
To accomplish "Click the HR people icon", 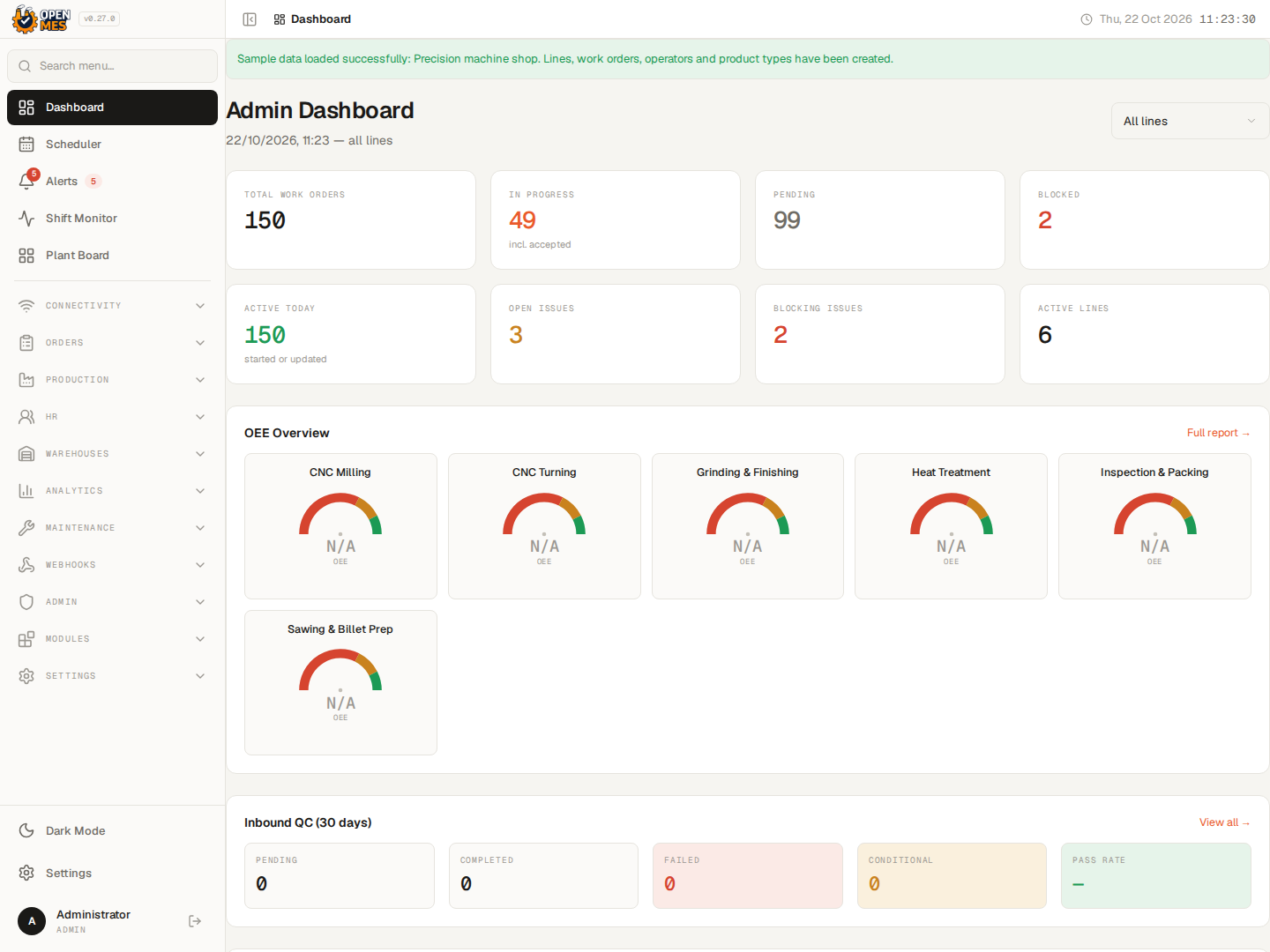I will 26,417.
